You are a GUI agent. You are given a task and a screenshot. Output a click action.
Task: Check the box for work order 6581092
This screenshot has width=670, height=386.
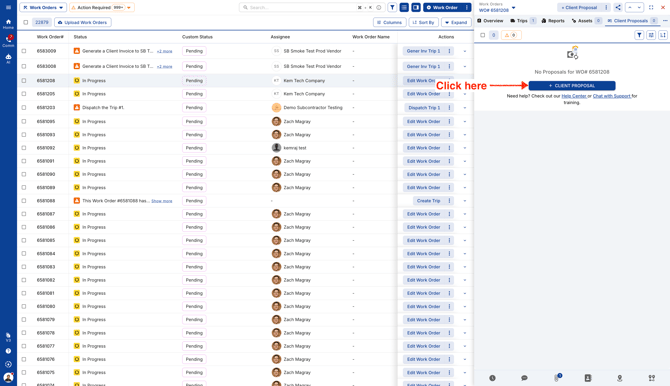click(24, 148)
